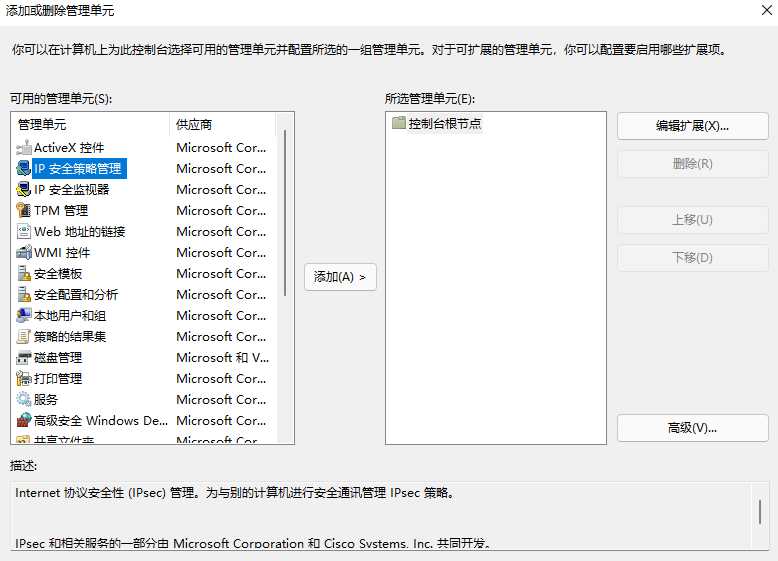This screenshot has width=778, height=561.
Task: Click the 'Microsoft 和 V...' vendor cell
Action: pos(222,358)
